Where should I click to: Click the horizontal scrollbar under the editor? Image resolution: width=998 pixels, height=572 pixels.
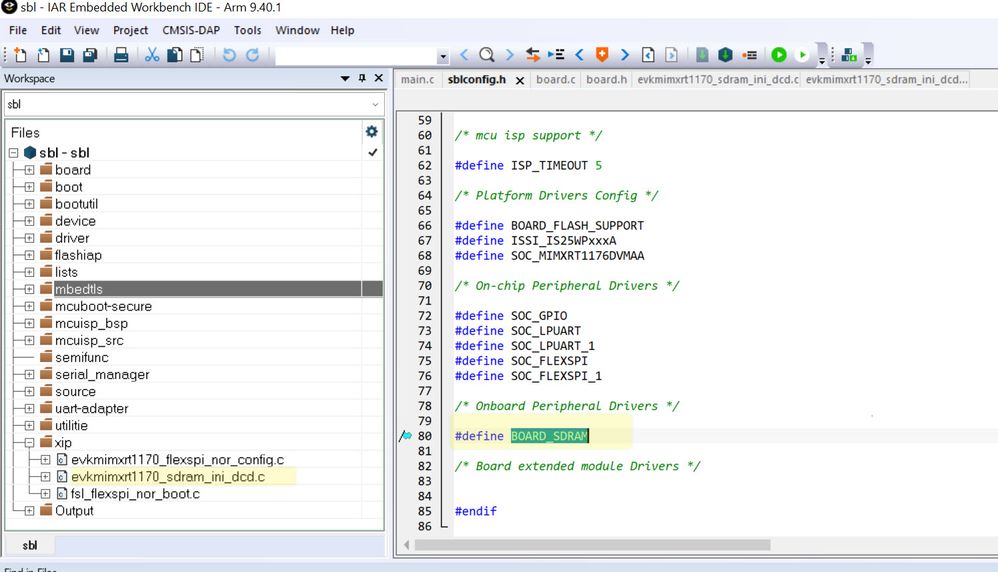(592, 545)
